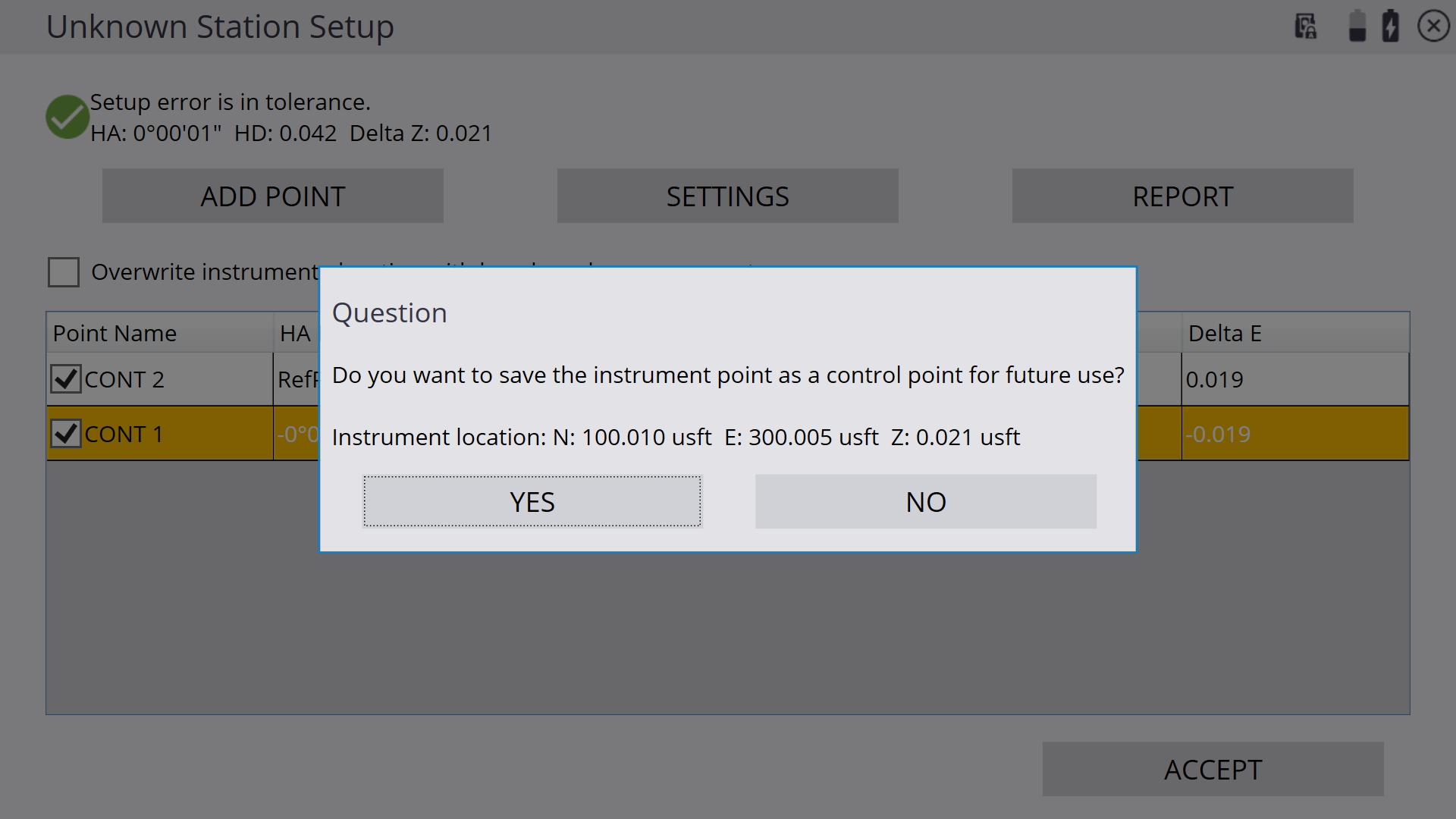Open the SETTINGS button
The height and width of the screenshot is (819, 1456).
click(728, 196)
